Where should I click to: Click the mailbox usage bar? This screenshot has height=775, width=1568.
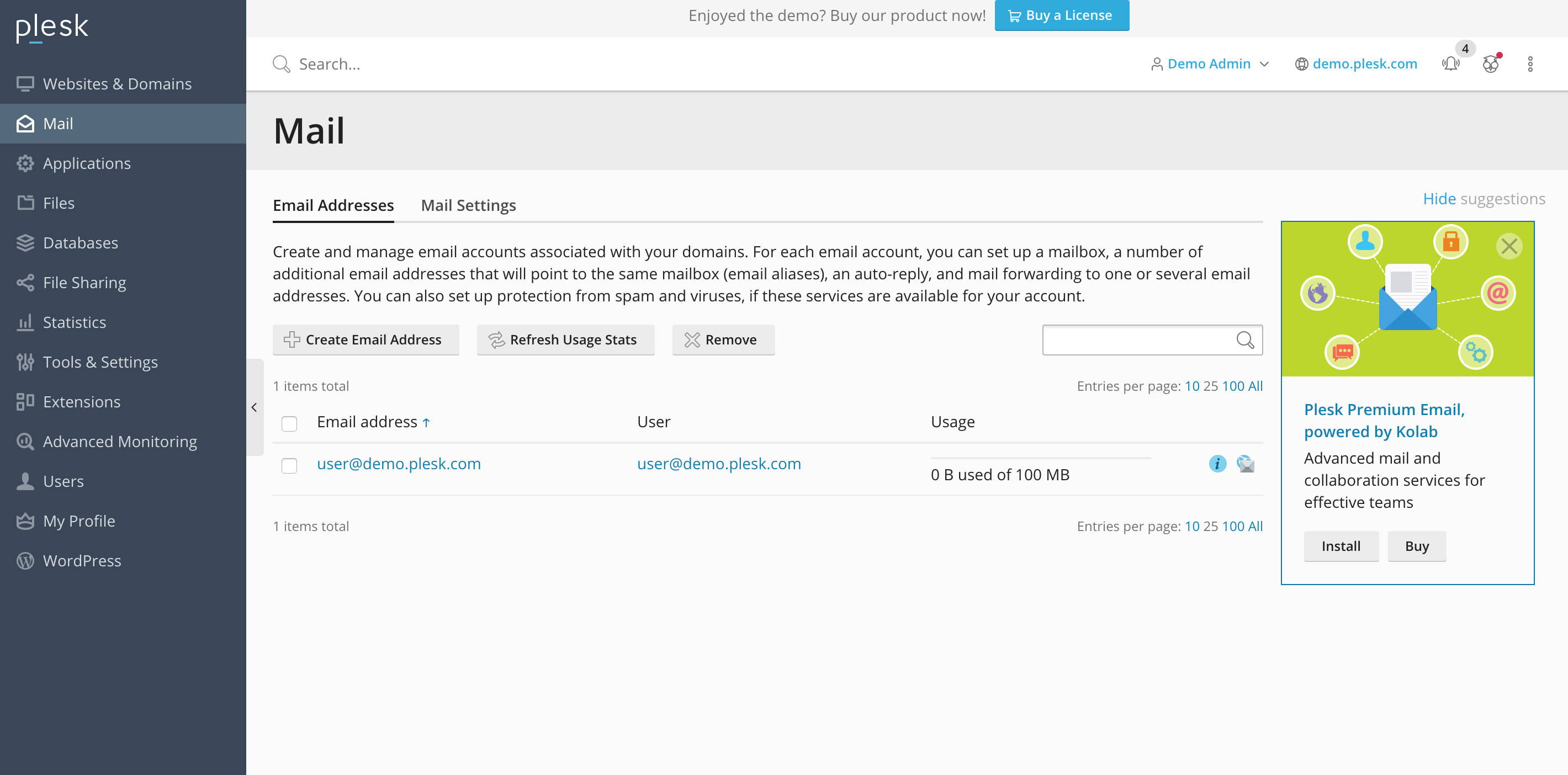(x=1041, y=458)
